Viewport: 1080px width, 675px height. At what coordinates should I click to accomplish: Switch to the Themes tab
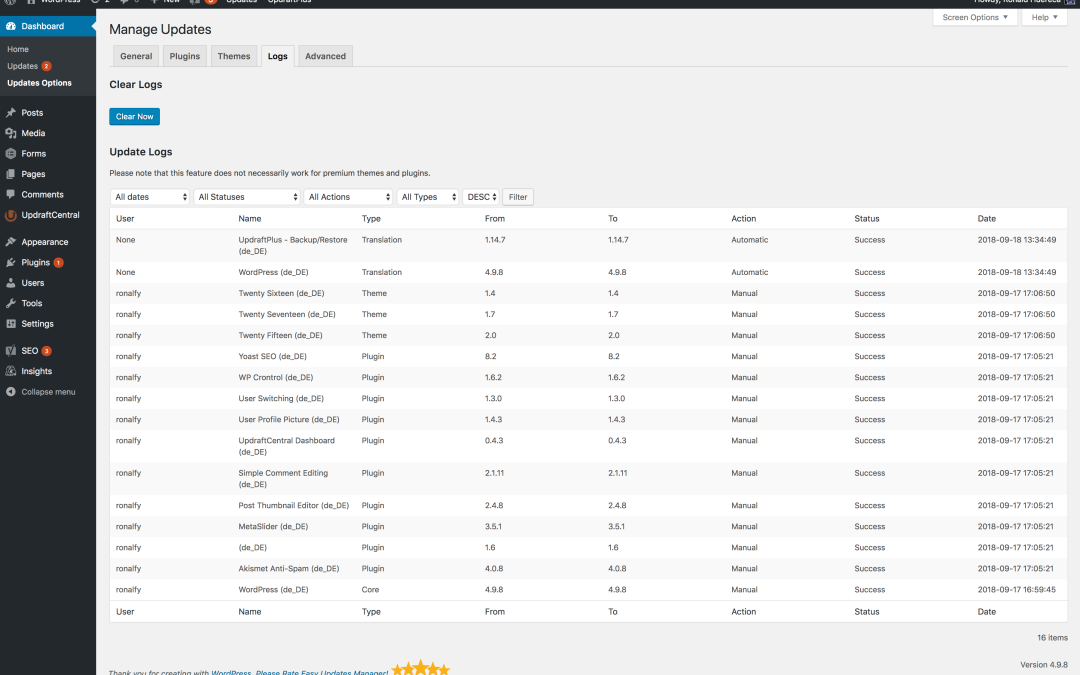pos(233,56)
